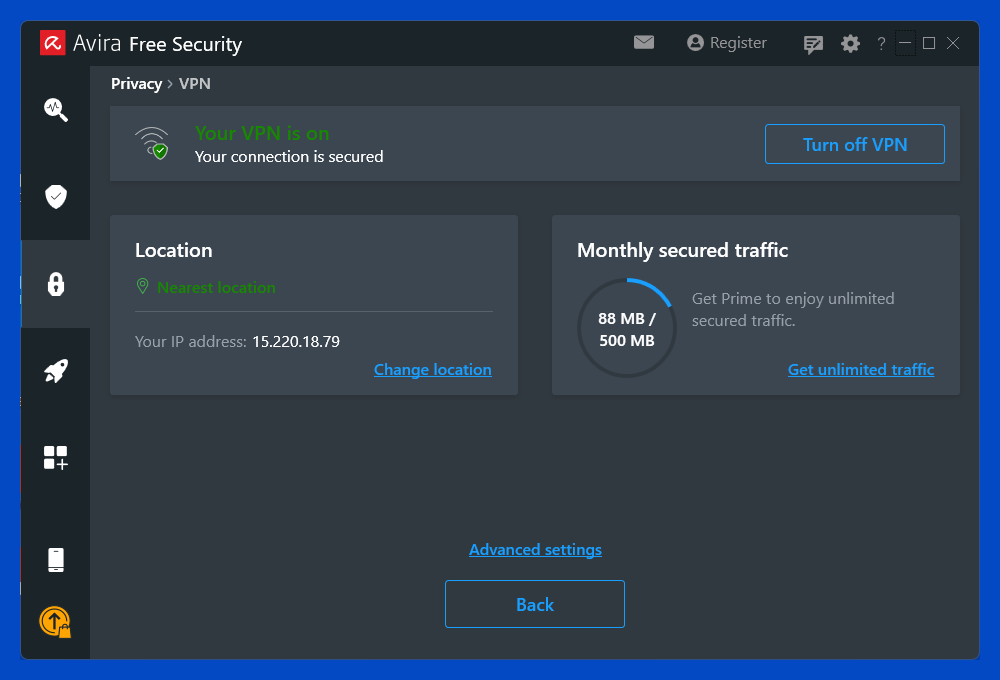1000x680 pixels.
Task: Click the IP address 15.220.18.79
Action: point(296,341)
